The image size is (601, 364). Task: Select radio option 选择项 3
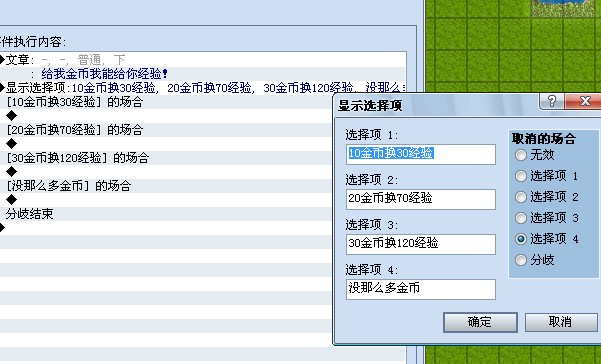pyautogui.click(x=546, y=218)
